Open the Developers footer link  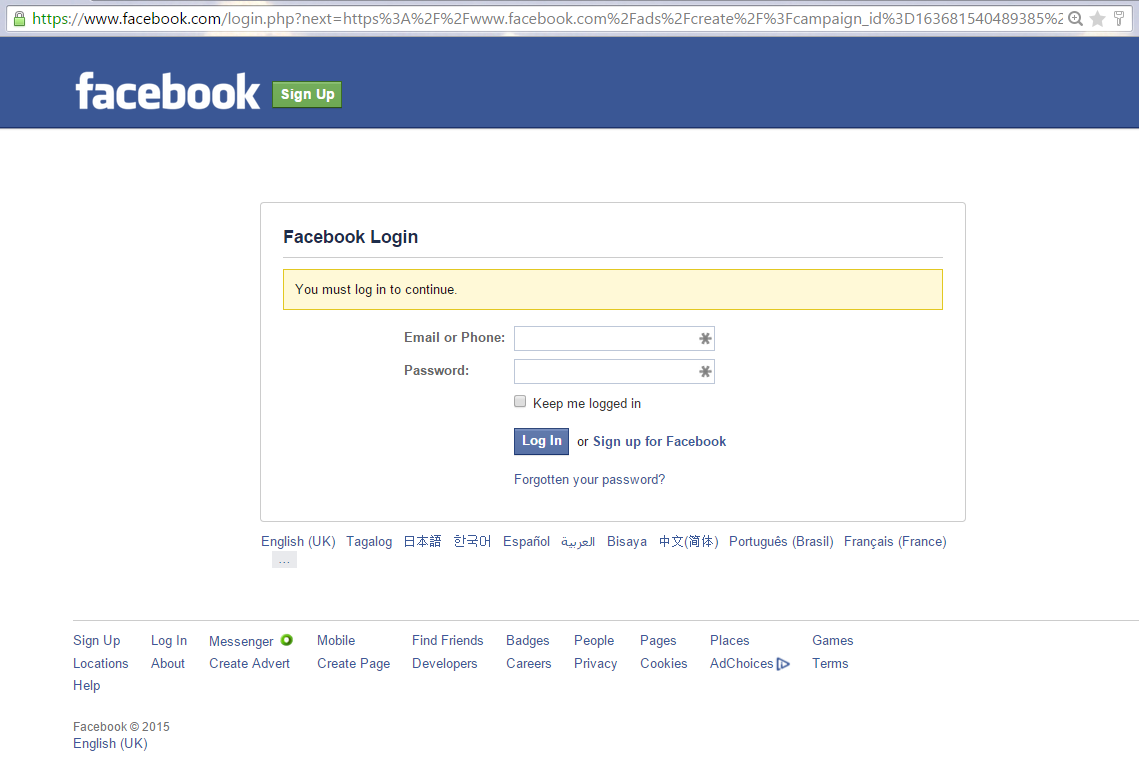click(445, 663)
